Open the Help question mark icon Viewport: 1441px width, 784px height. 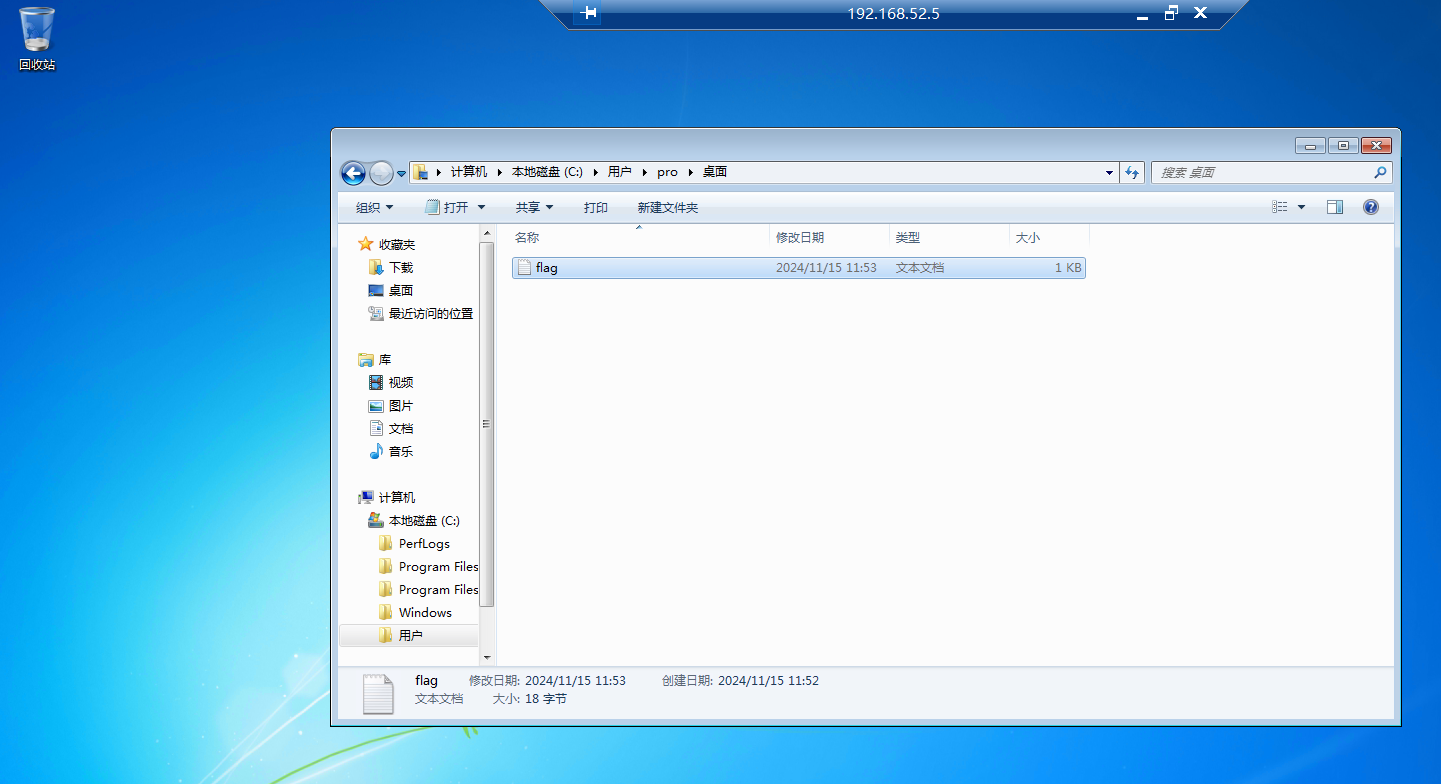tap(1370, 207)
